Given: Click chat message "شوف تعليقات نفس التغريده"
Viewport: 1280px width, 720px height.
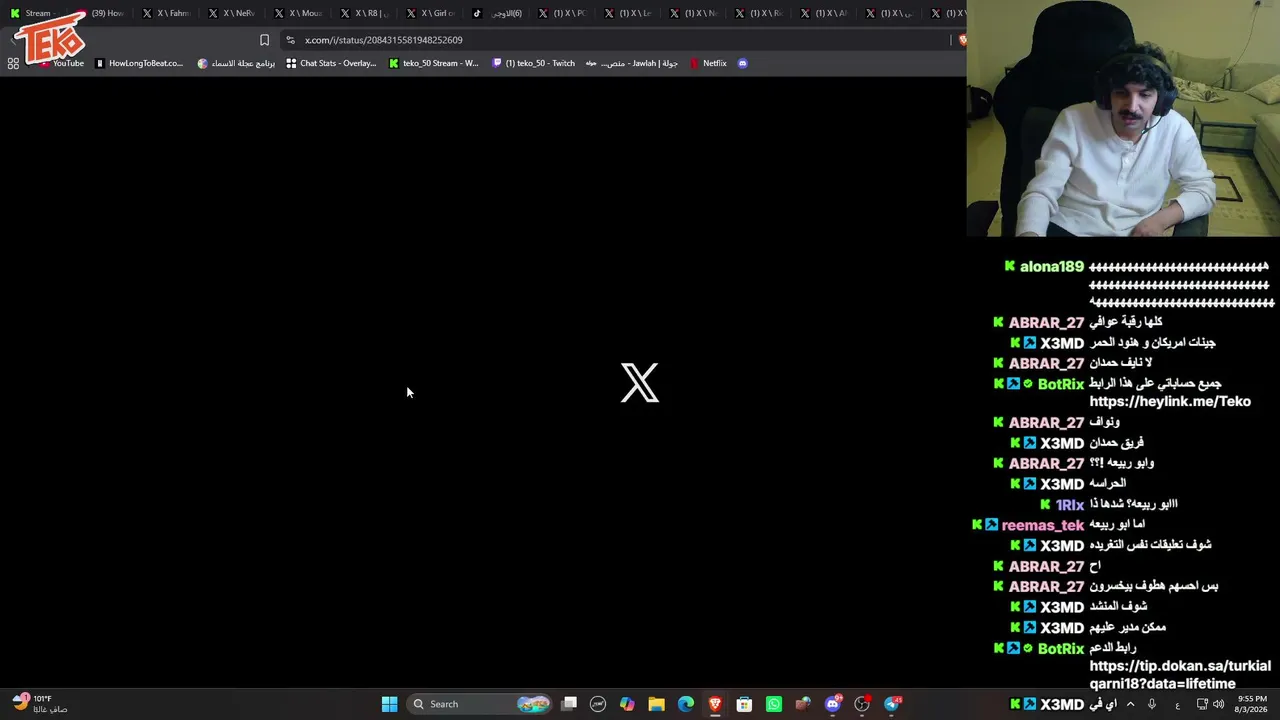Looking at the screenshot, I should tap(1150, 545).
